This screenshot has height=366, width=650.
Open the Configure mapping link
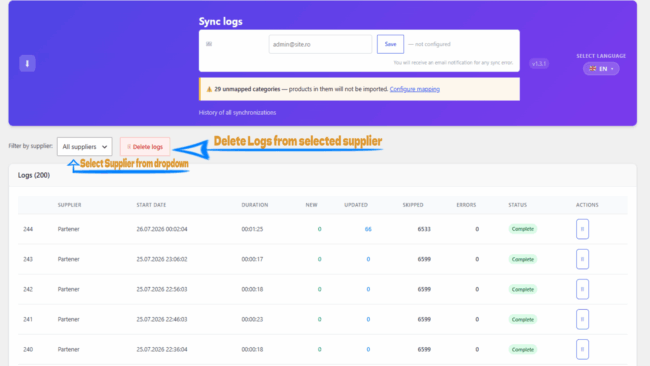coord(415,89)
